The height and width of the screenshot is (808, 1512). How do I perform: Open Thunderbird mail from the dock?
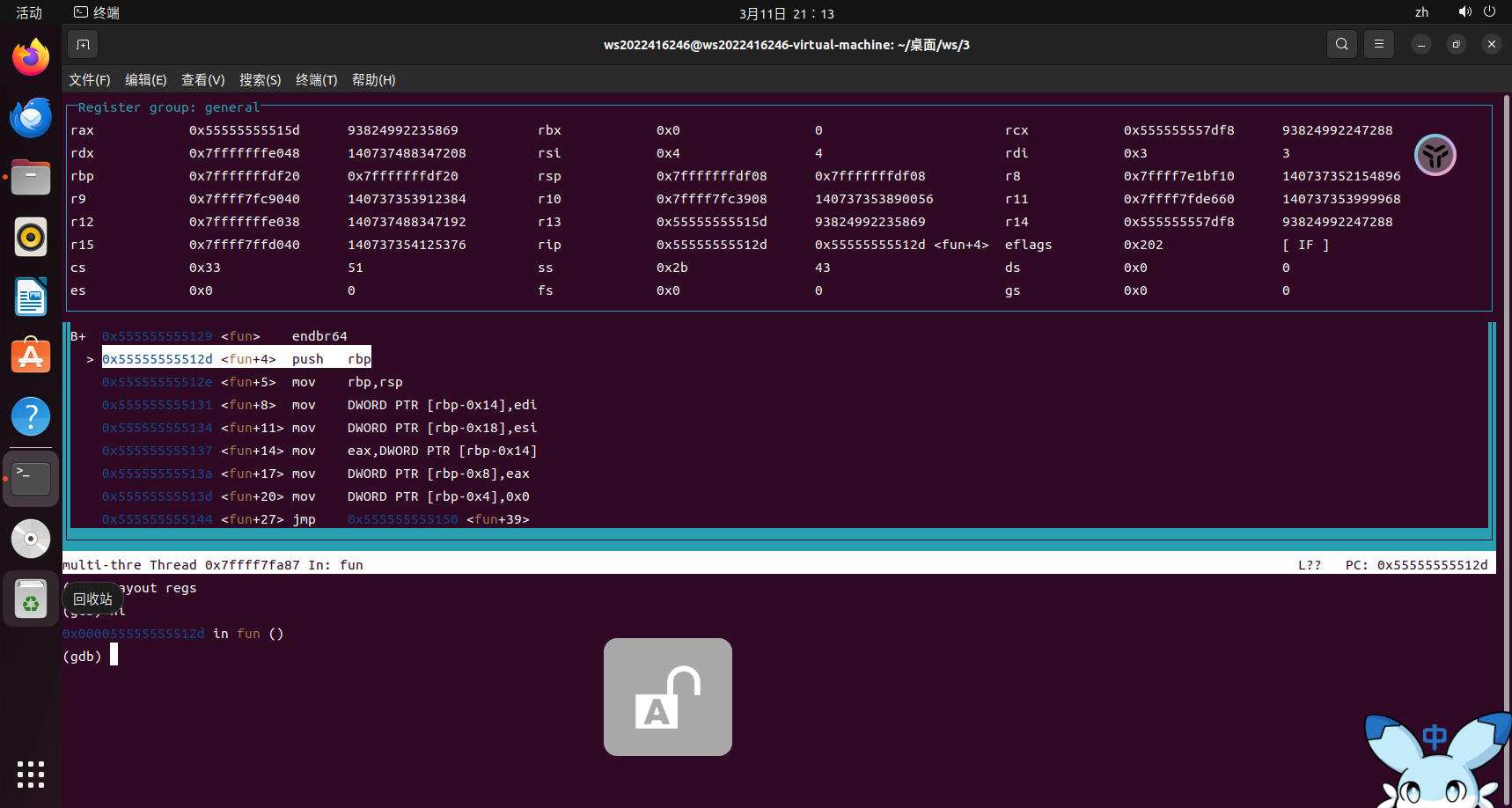pos(31,118)
